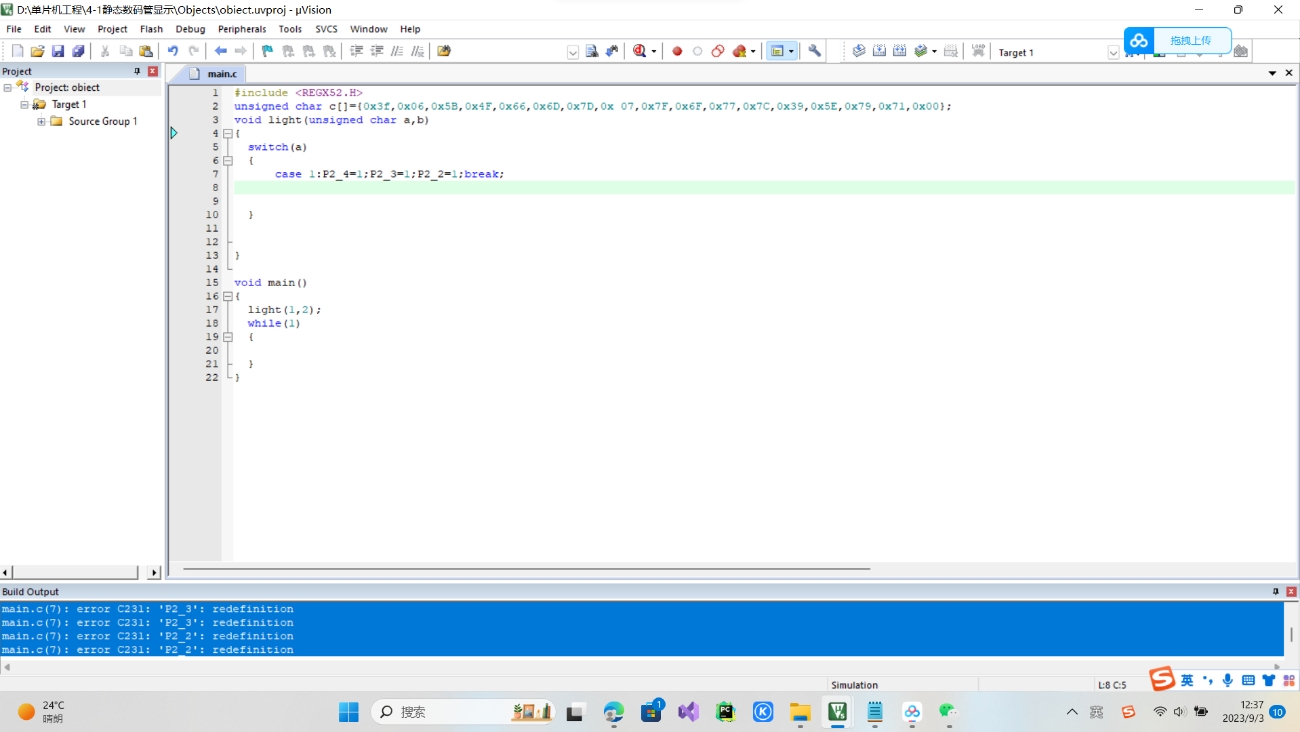This screenshot has width=1300, height=732.
Task: Show hidden system tray icons chevron
Action: (1072, 712)
